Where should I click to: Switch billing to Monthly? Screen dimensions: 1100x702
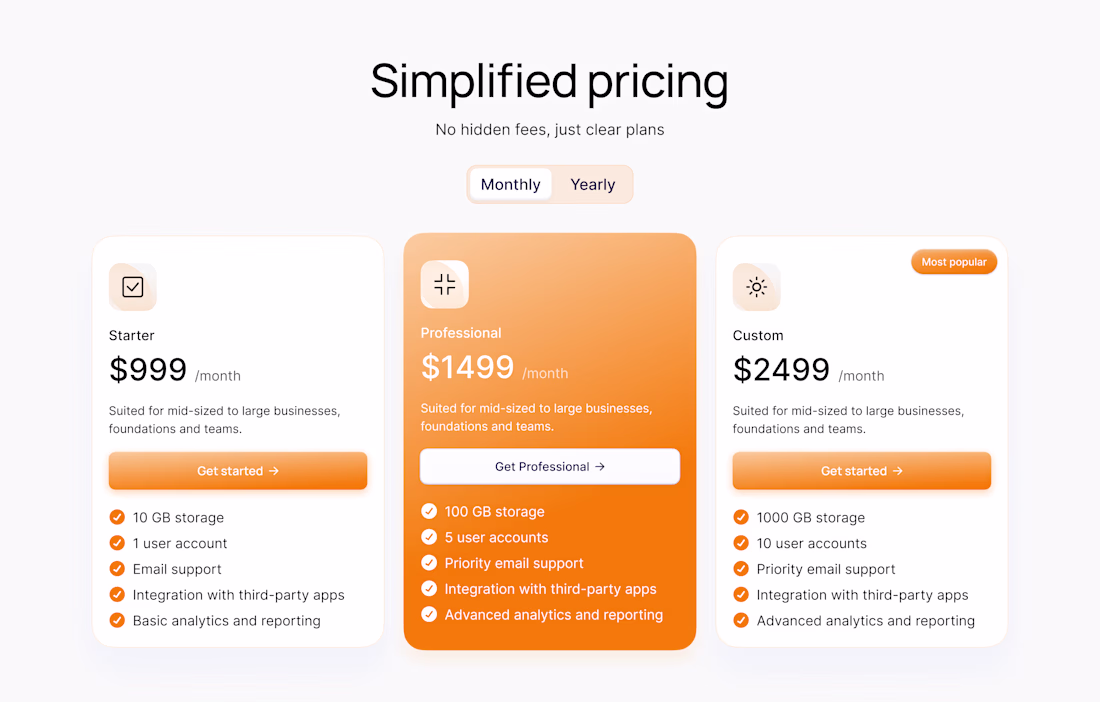(510, 184)
